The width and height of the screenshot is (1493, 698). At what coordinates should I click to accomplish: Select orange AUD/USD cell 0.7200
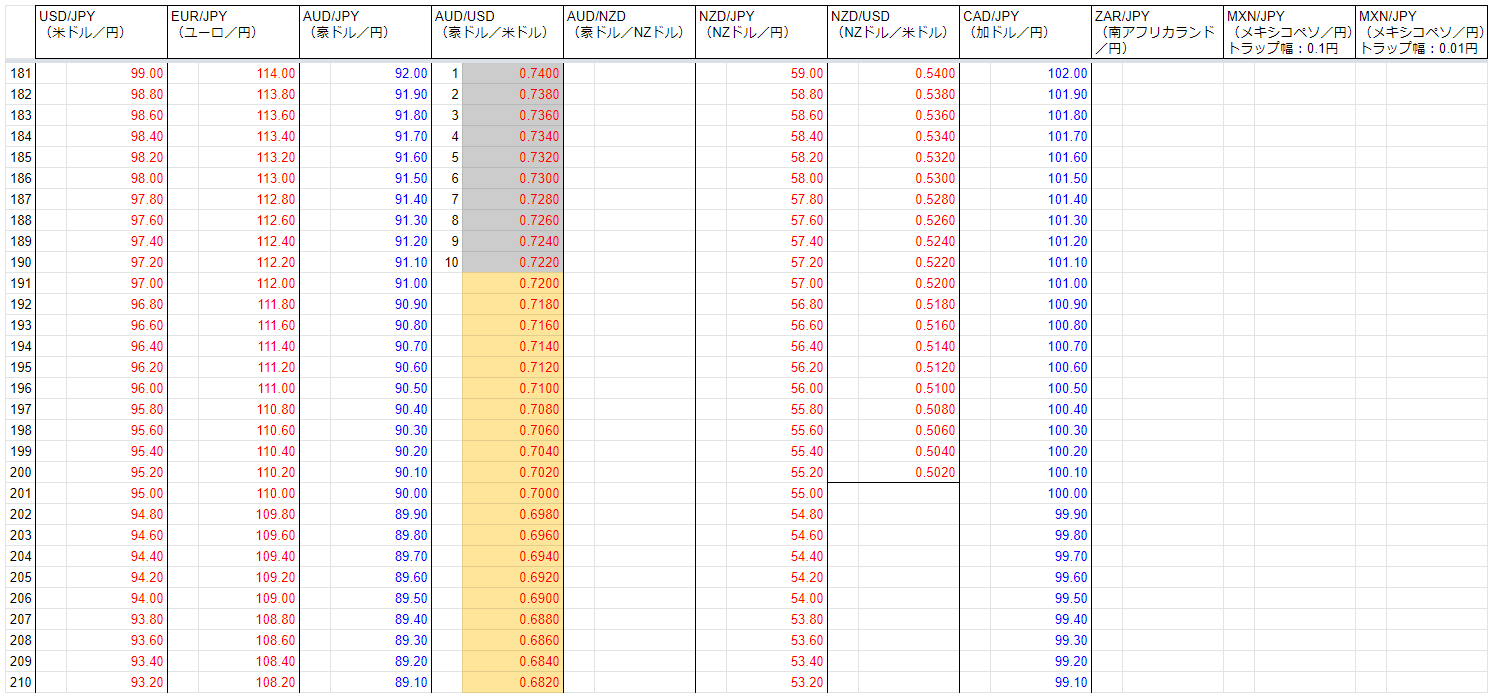(x=513, y=283)
